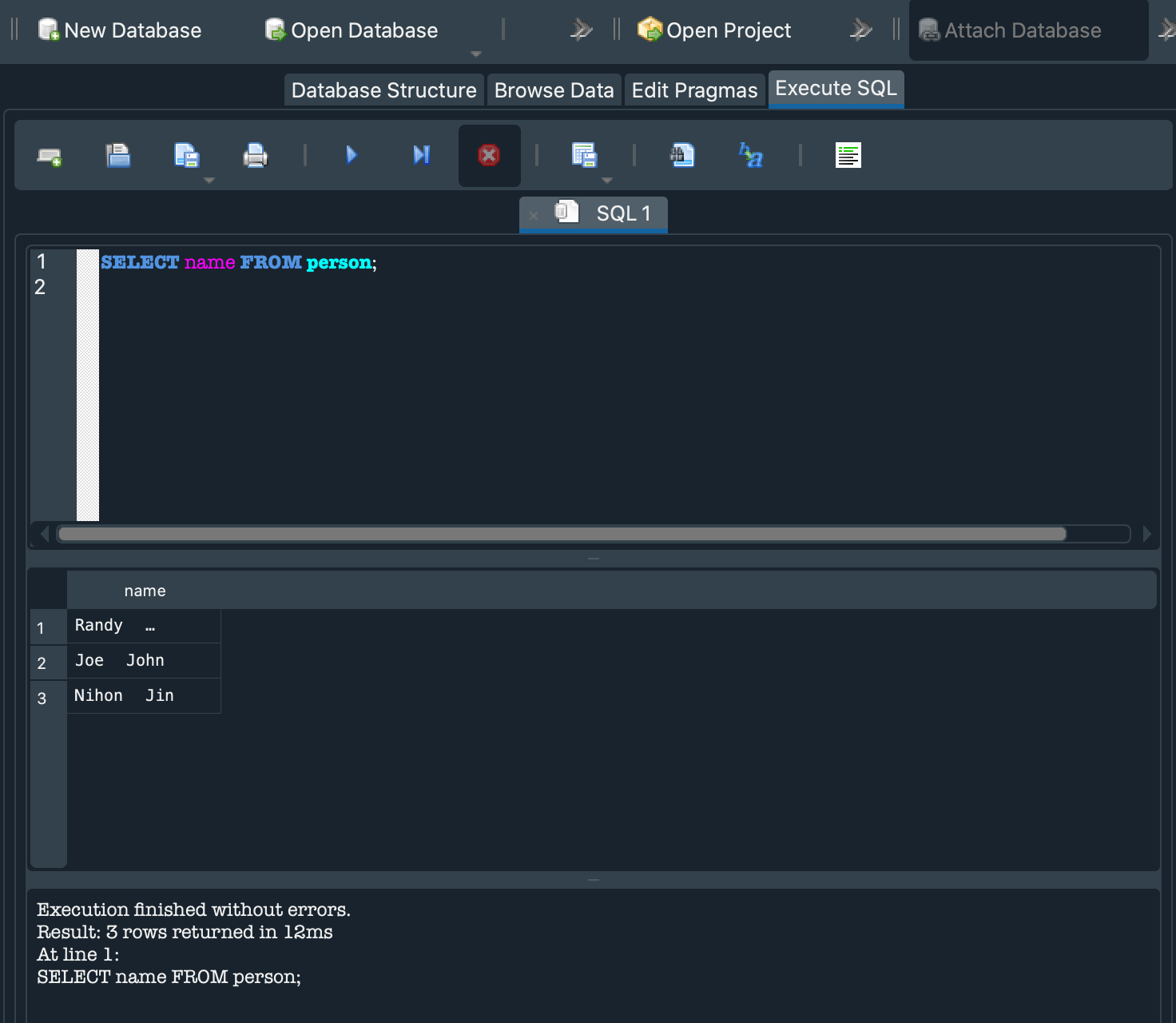This screenshot has height=1023, width=1176.
Task: Show hidden toolbar items after Open Project
Action: click(860, 30)
